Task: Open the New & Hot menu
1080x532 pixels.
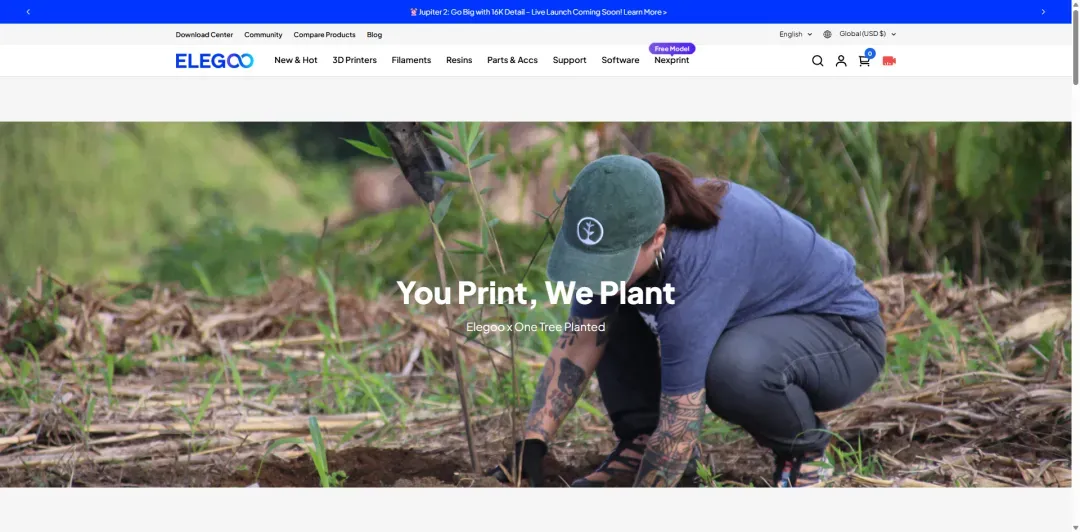Action: pyautogui.click(x=295, y=61)
